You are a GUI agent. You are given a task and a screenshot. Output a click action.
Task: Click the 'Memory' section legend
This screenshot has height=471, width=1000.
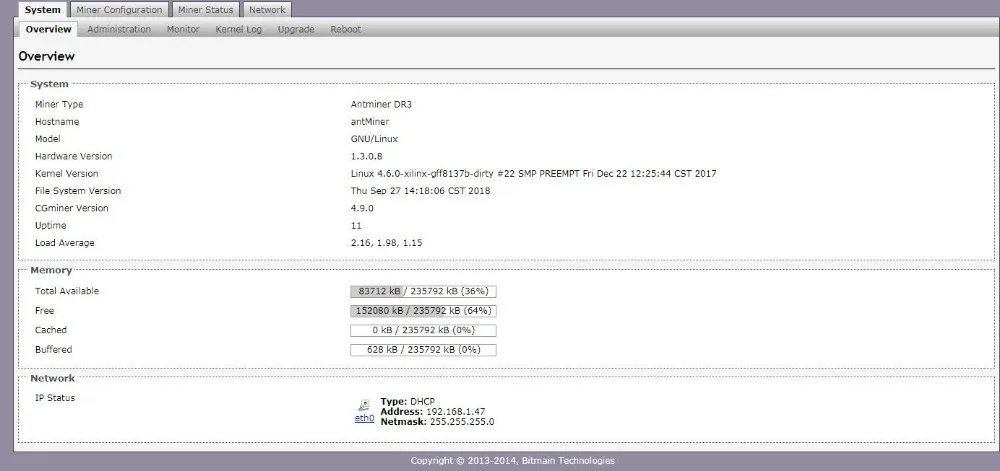click(x=51, y=270)
